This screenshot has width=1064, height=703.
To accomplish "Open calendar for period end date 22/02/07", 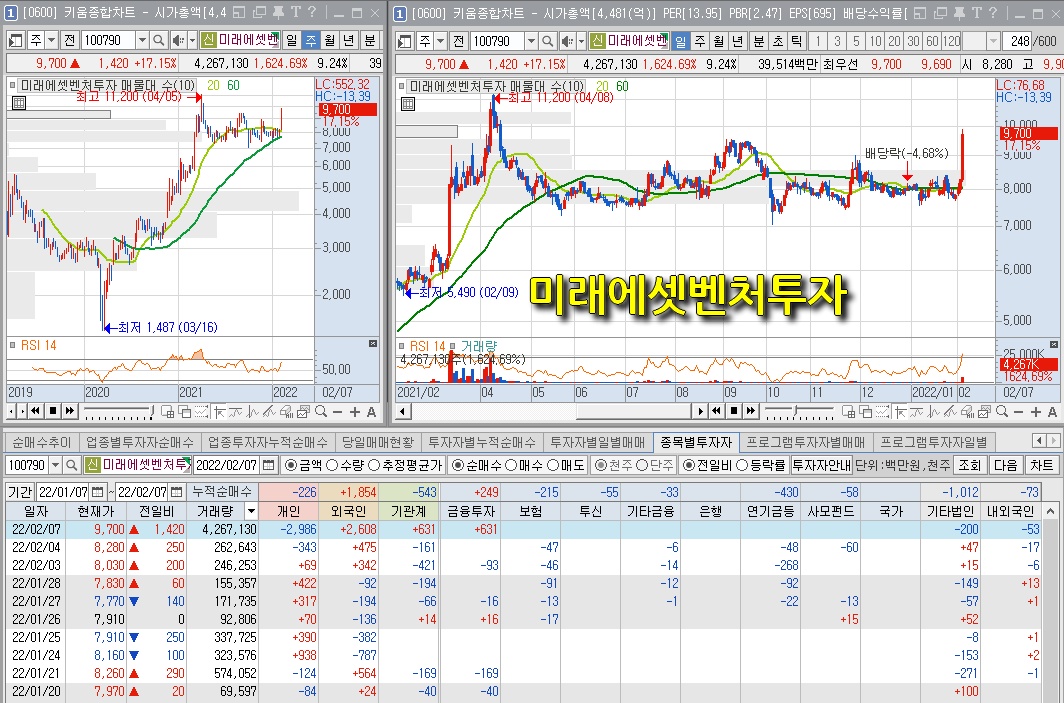I will (176, 492).
